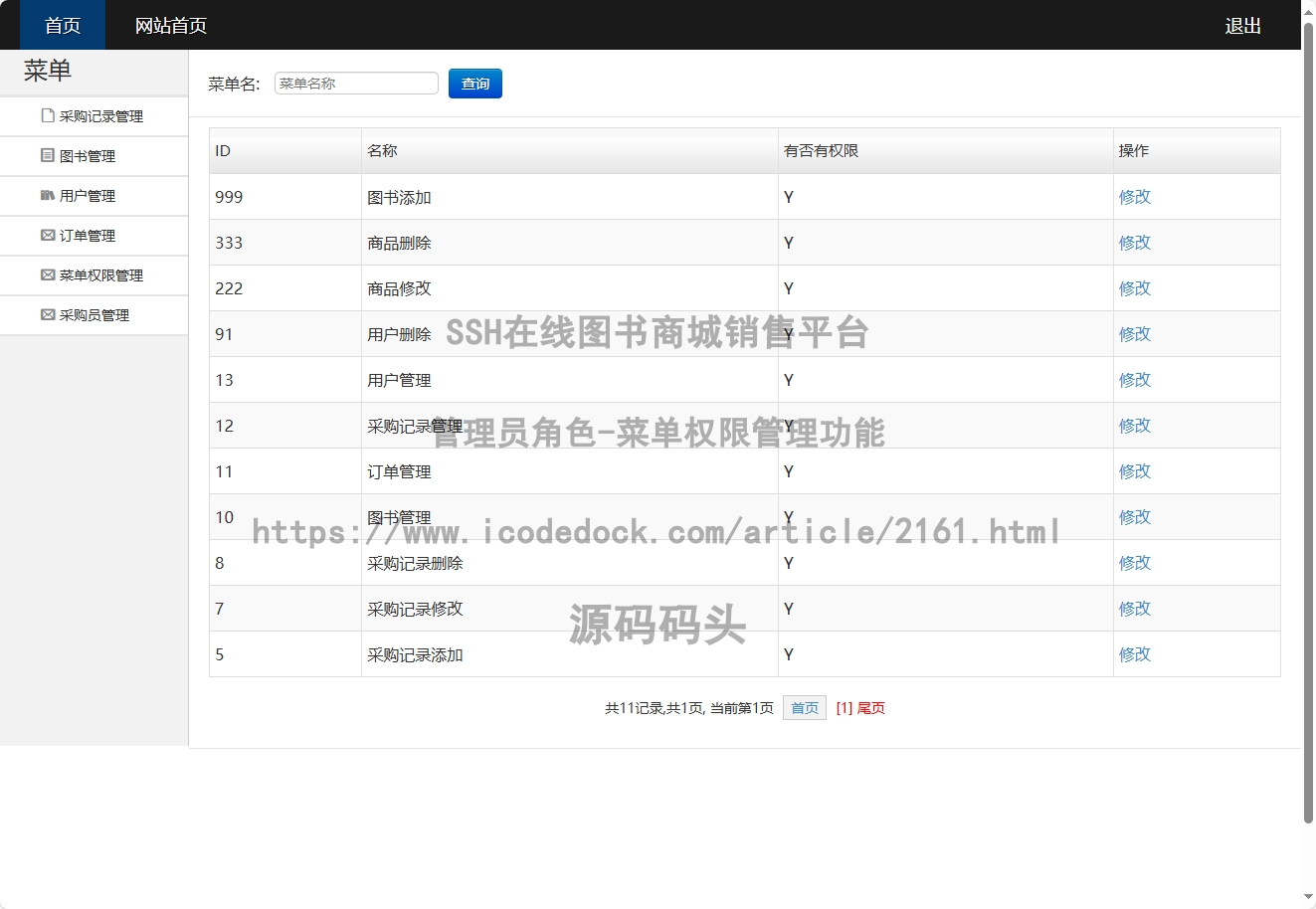
Task: Click the 有否有权限 column header
Action: (x=946, y=151)
